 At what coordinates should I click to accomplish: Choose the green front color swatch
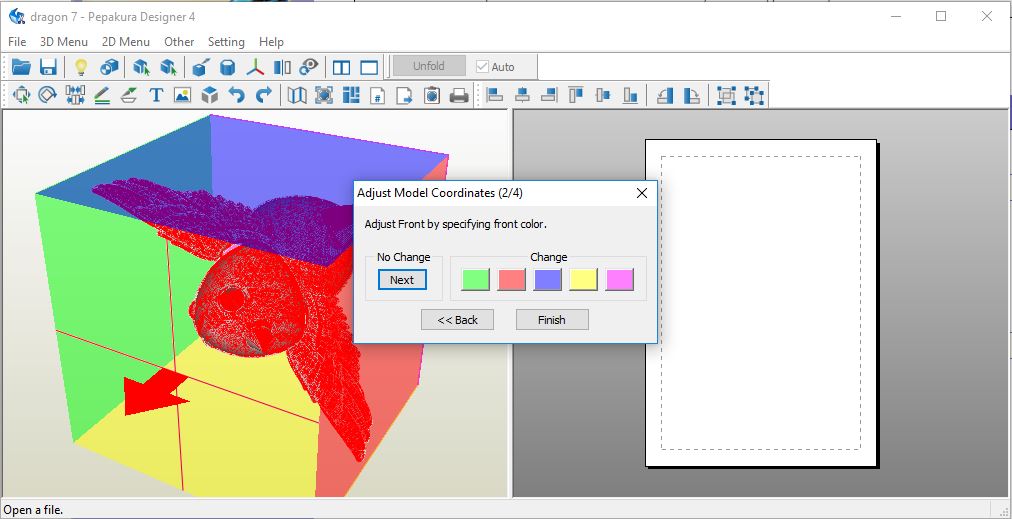click(476, 280)
